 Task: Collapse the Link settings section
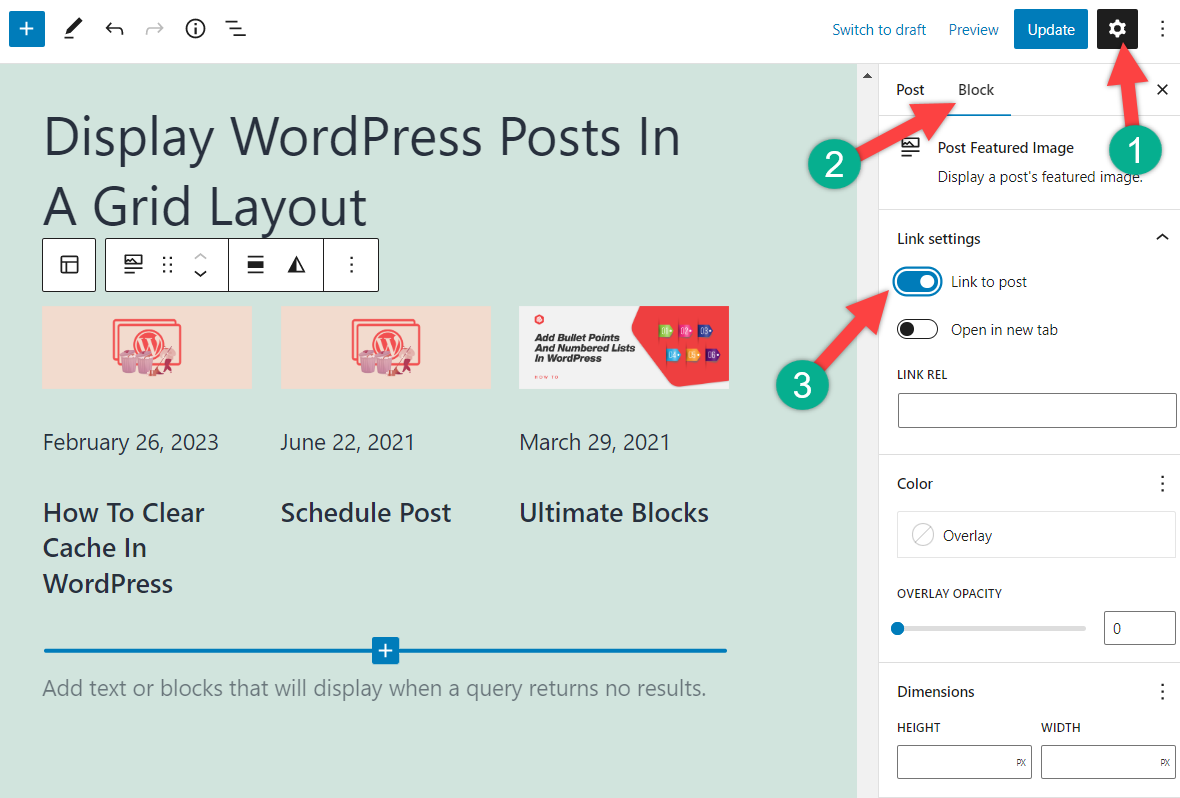tap(1162, 238)
